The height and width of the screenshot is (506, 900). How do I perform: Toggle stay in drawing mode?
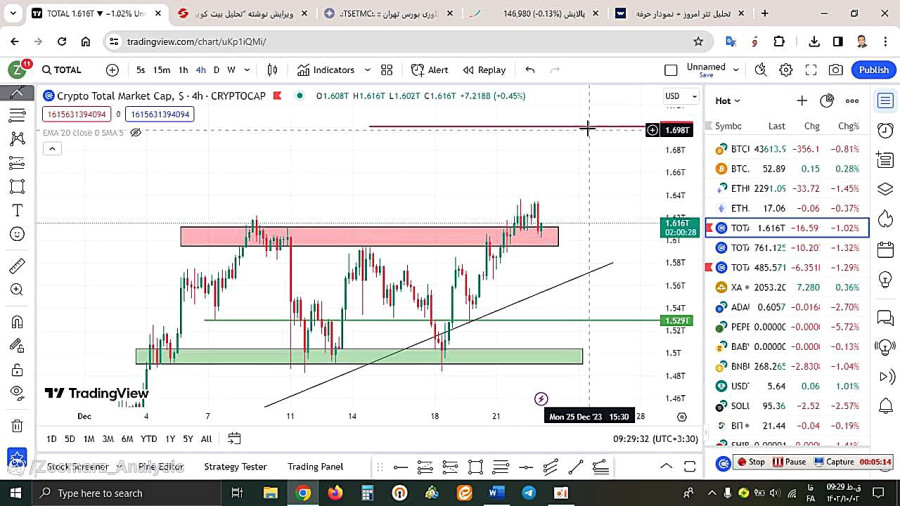tap(17, 345)
